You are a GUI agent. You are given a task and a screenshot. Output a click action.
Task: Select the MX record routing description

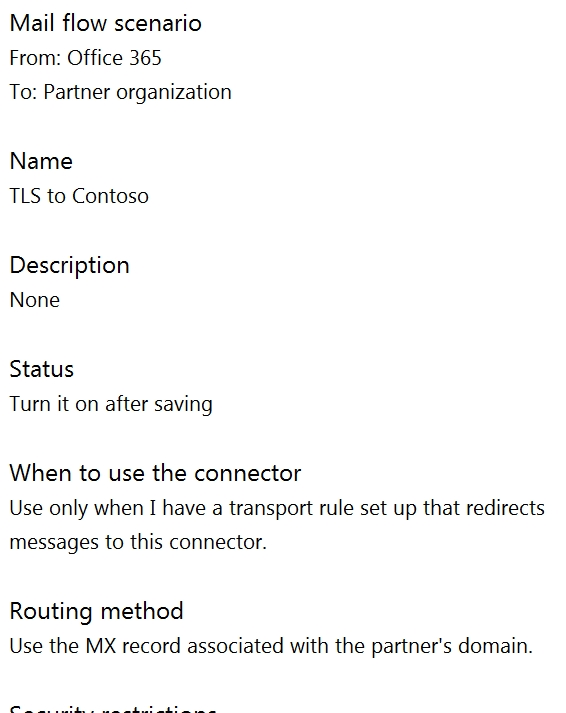click(x=271, y=646)
